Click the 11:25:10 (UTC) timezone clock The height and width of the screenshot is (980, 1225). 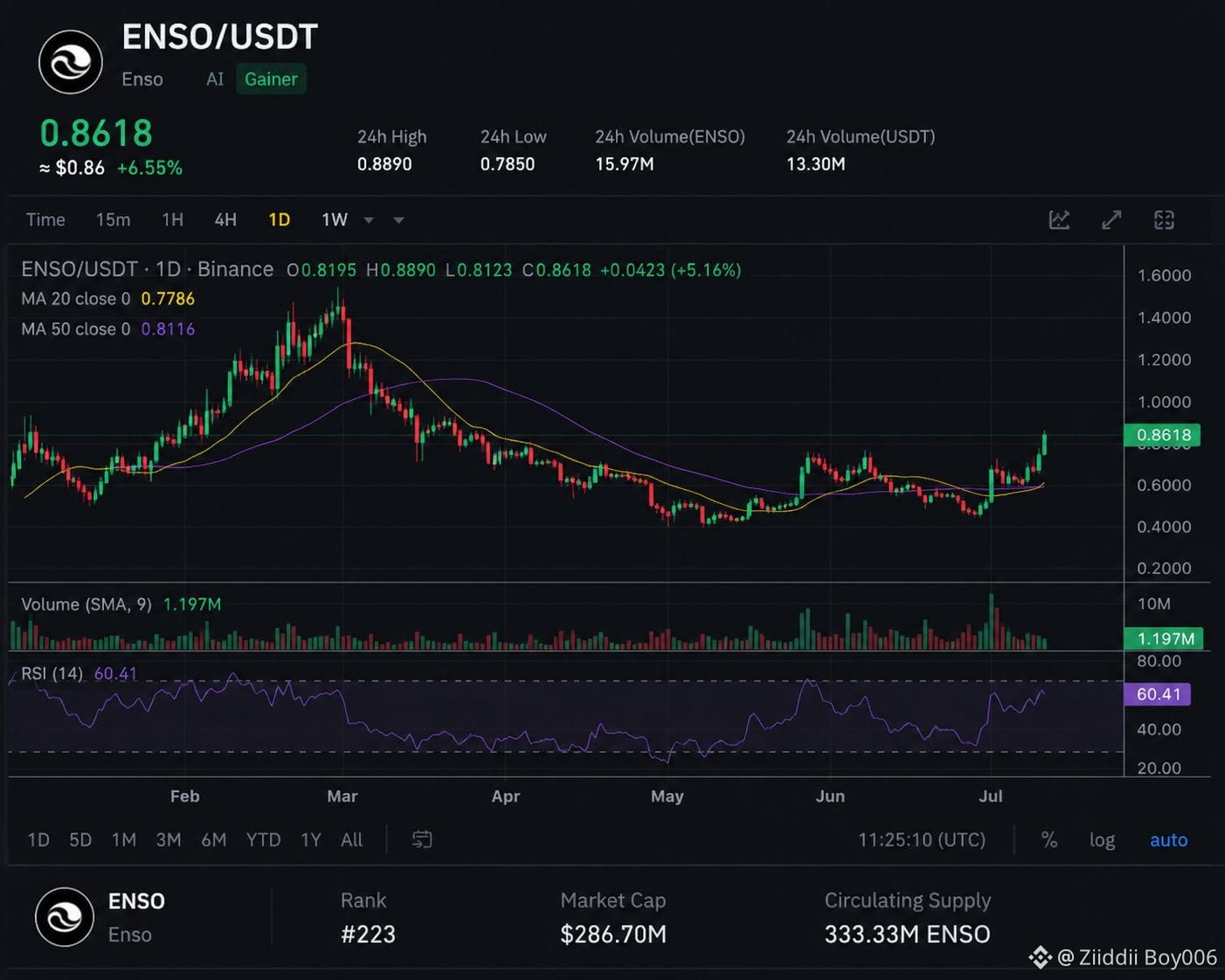tap(921, 839)
